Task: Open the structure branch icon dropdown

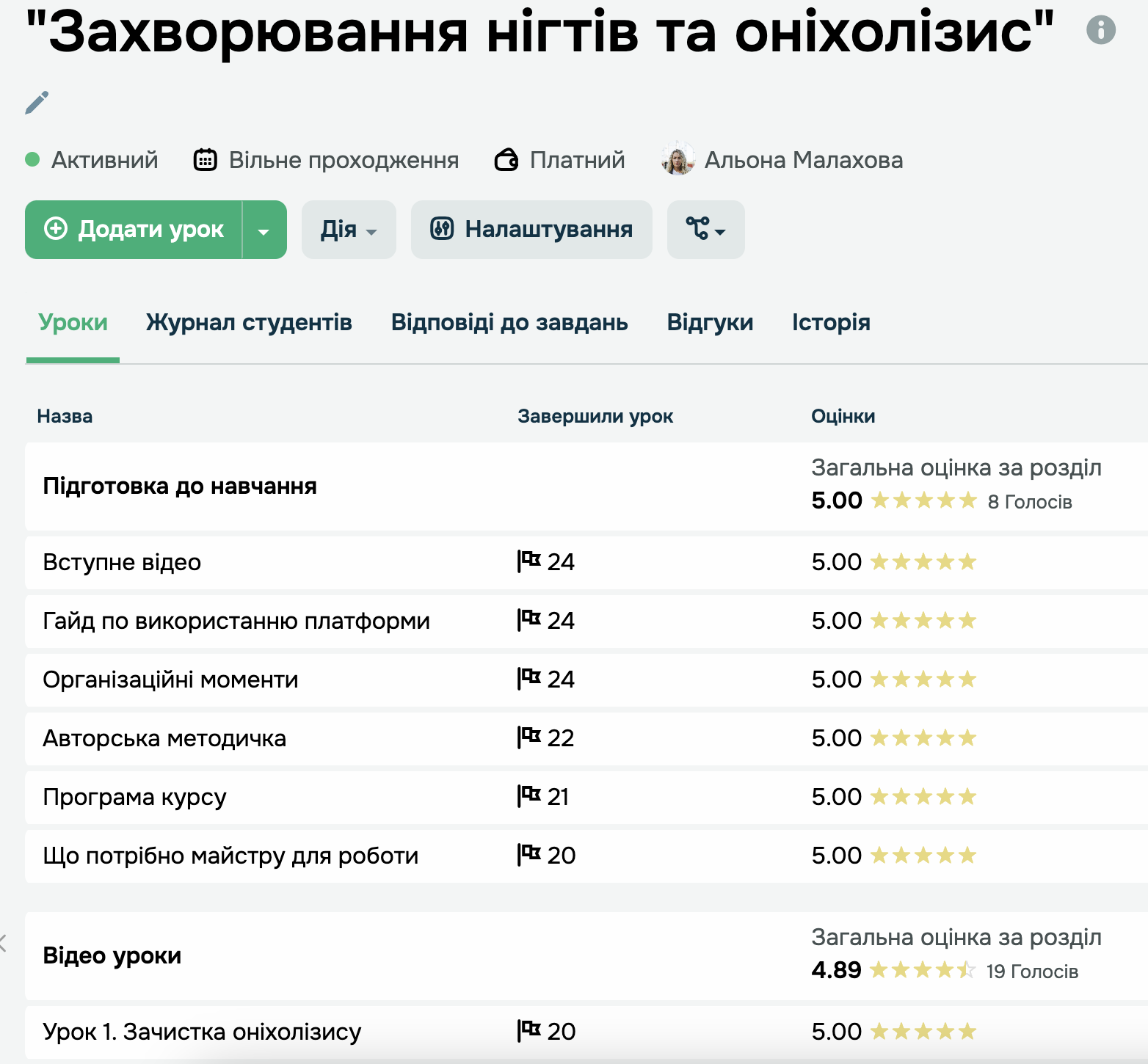Action: pos(705,230)
